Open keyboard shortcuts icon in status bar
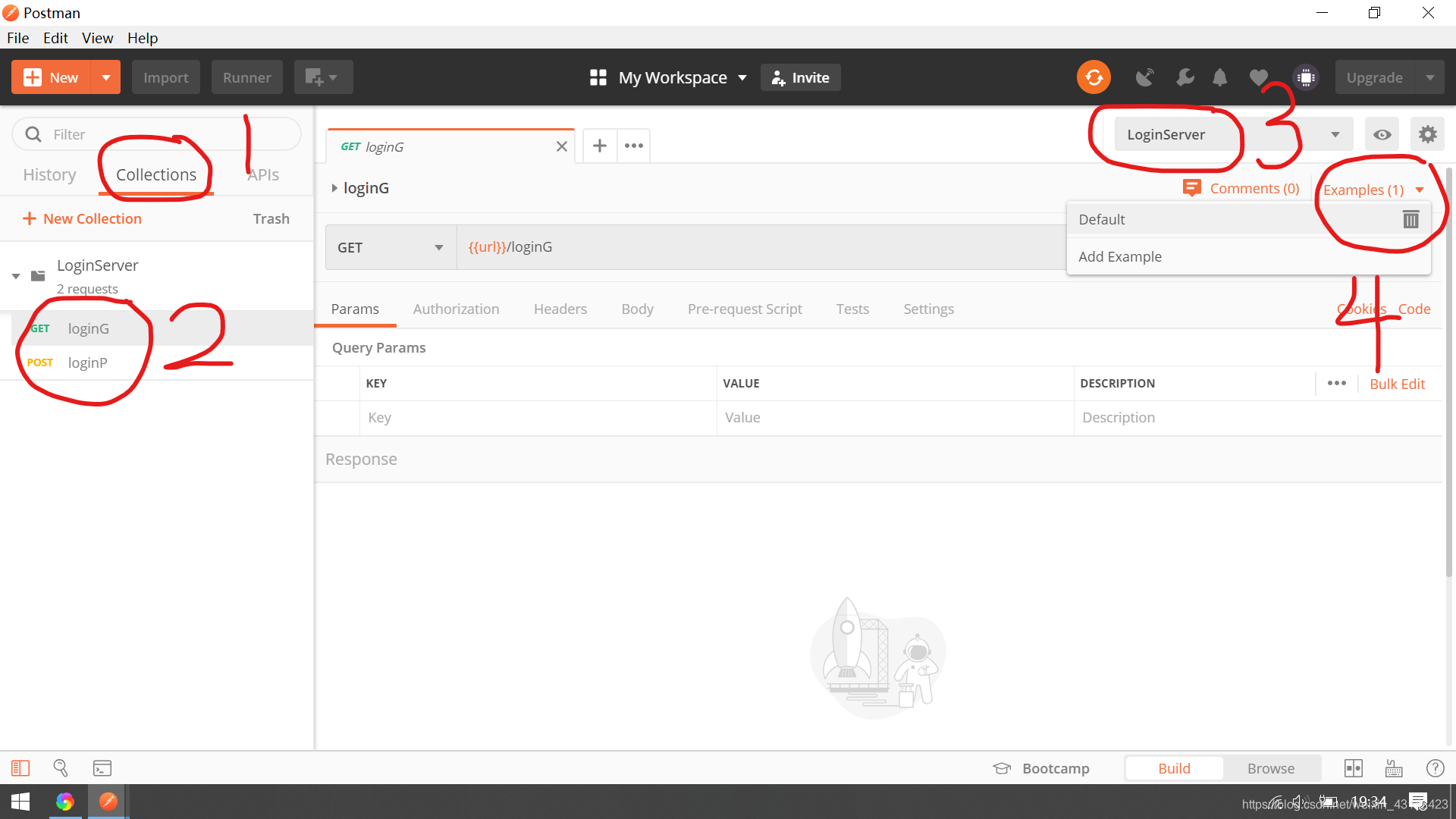This screenshot has width=1456, height=819. coord(1394,768)
